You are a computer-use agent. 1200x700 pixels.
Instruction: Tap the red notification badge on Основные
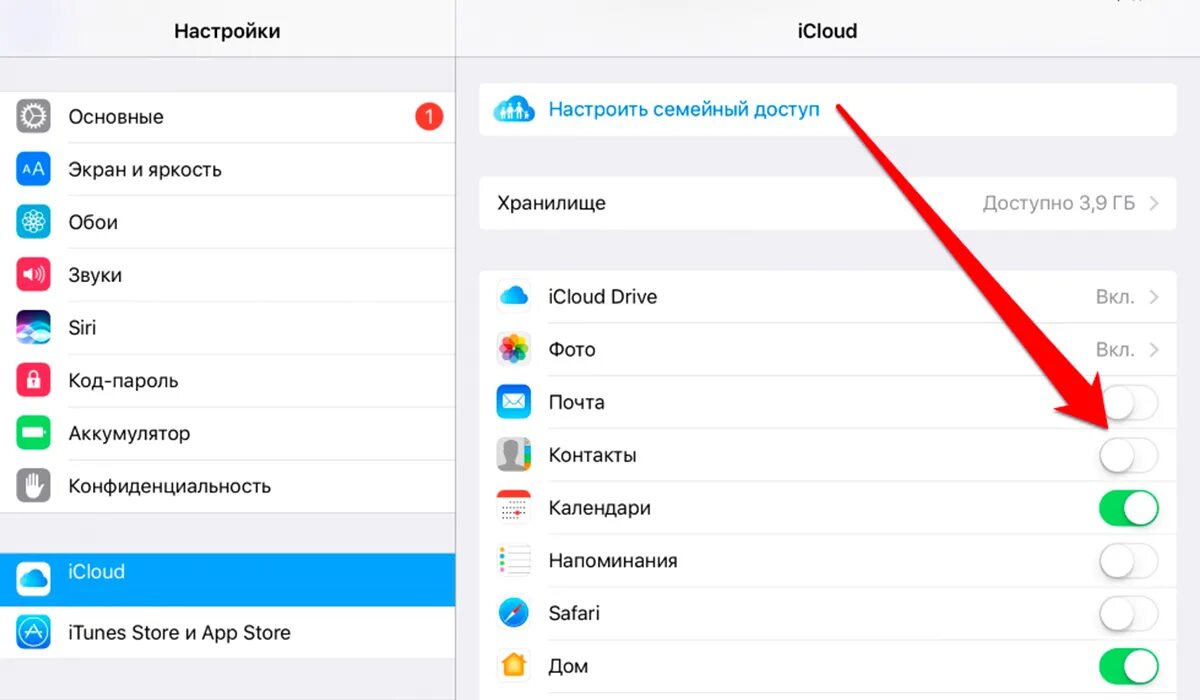coord(429,117)
